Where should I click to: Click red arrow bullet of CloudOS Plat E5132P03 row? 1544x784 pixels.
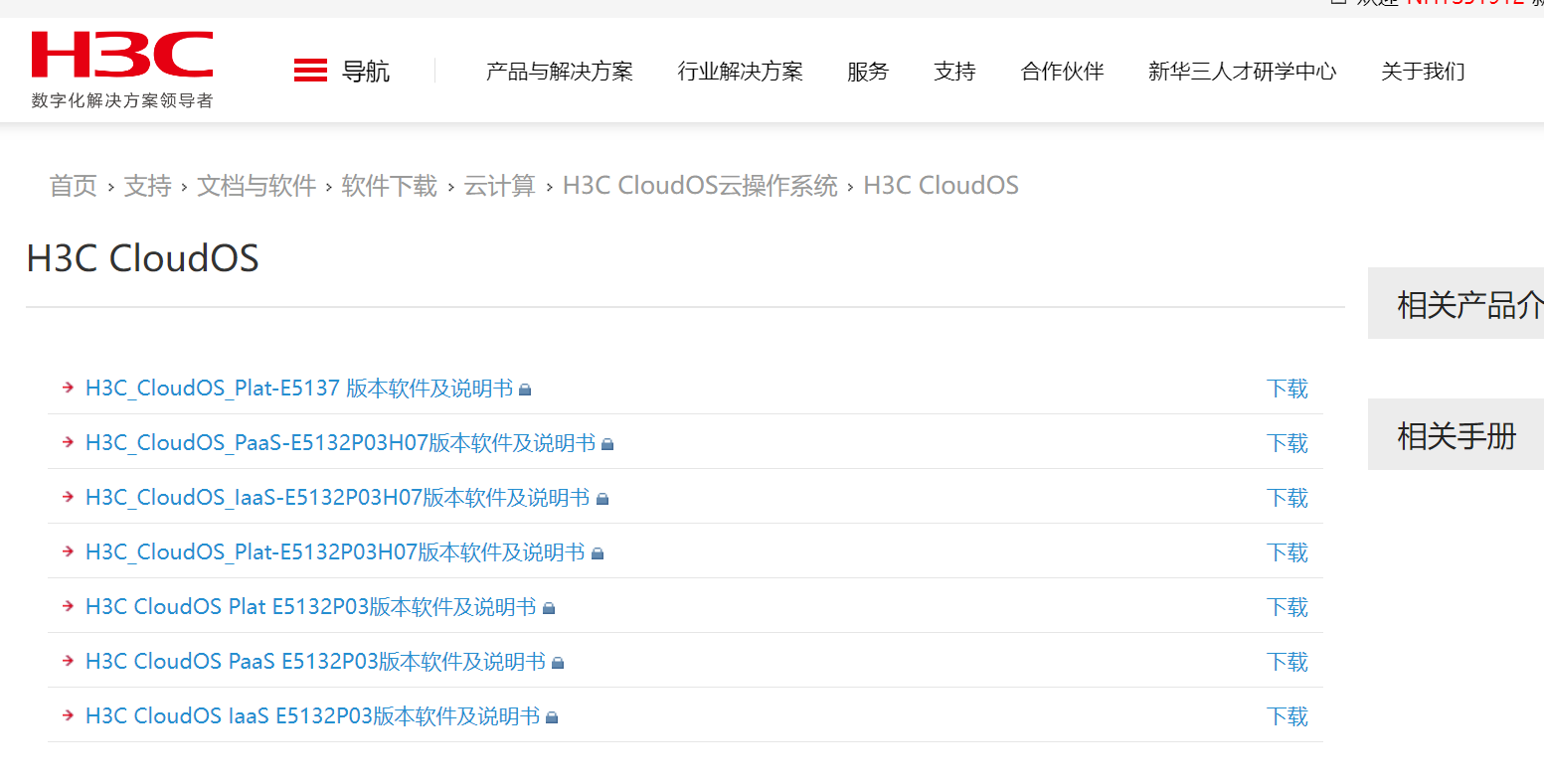(68, 606)
